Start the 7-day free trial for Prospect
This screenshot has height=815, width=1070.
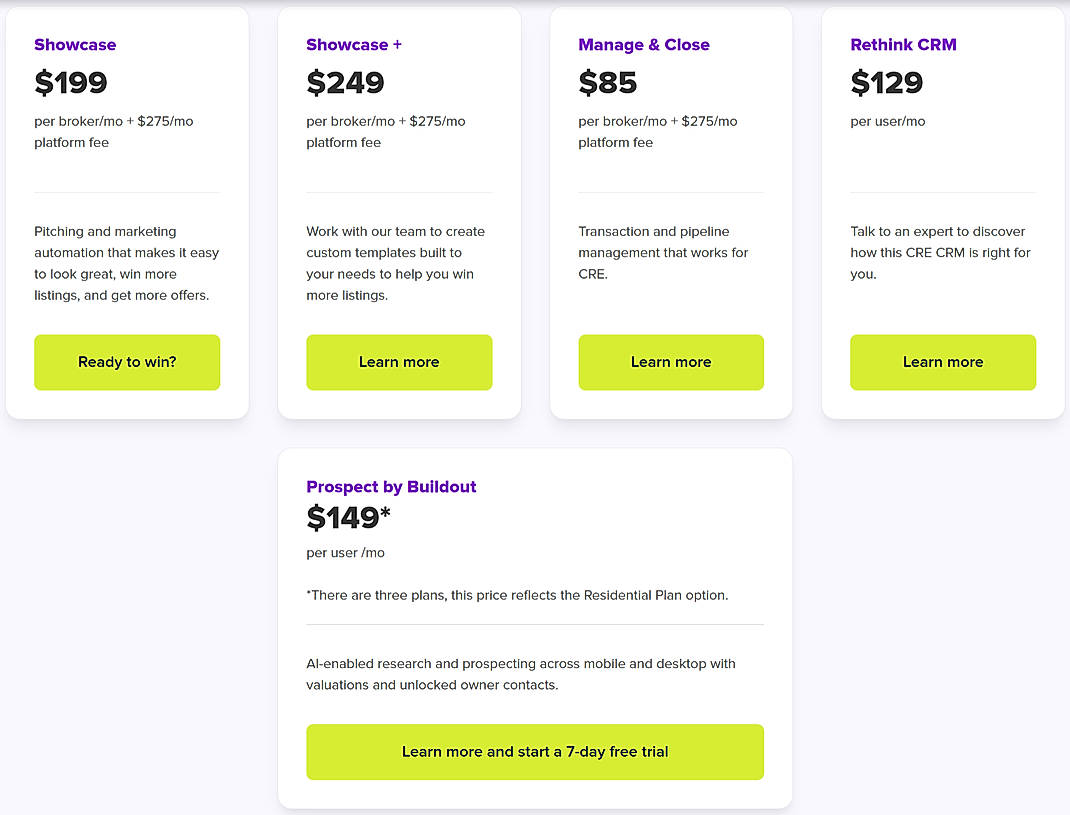(535, 751)
